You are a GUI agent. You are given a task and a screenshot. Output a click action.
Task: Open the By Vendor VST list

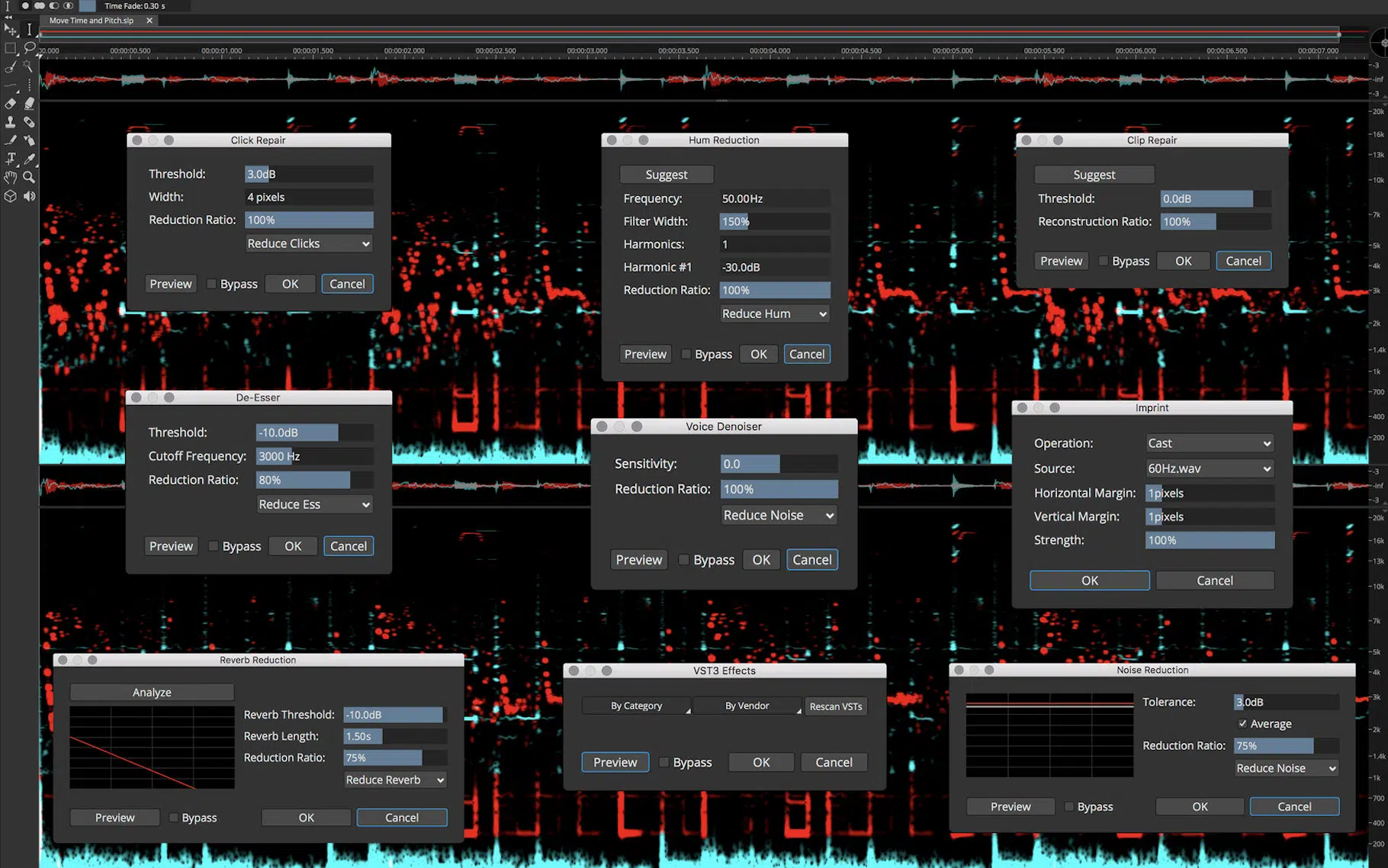(x=747, y=706)
